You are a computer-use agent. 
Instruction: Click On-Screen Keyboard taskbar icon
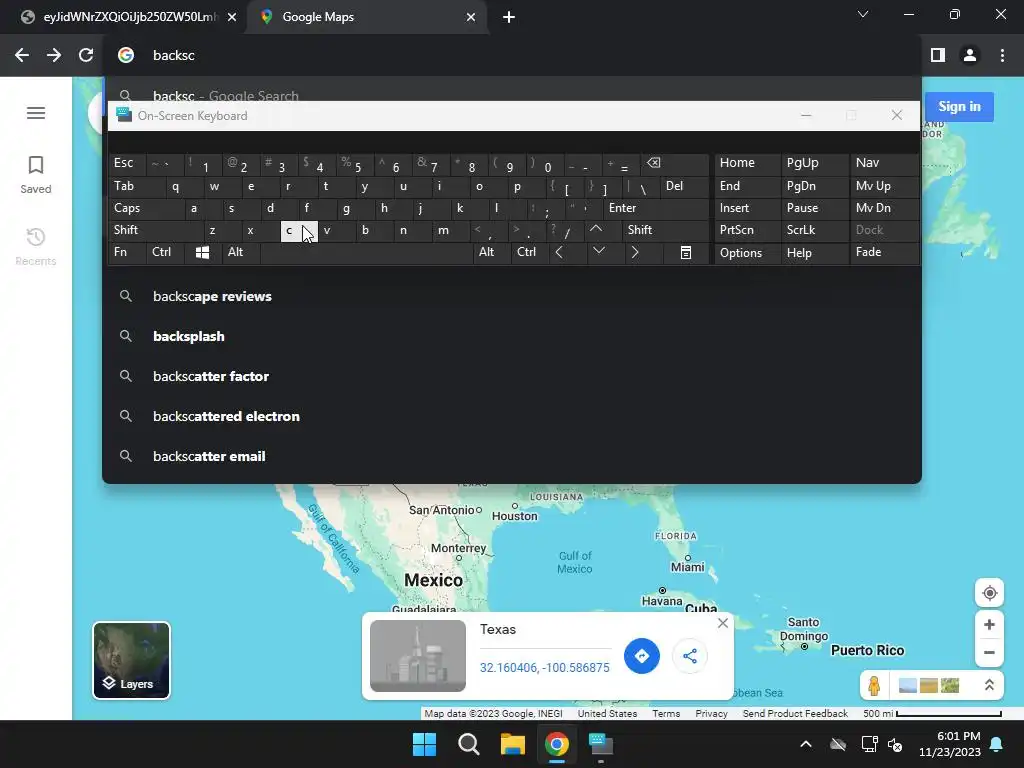(x=601, y=744)
